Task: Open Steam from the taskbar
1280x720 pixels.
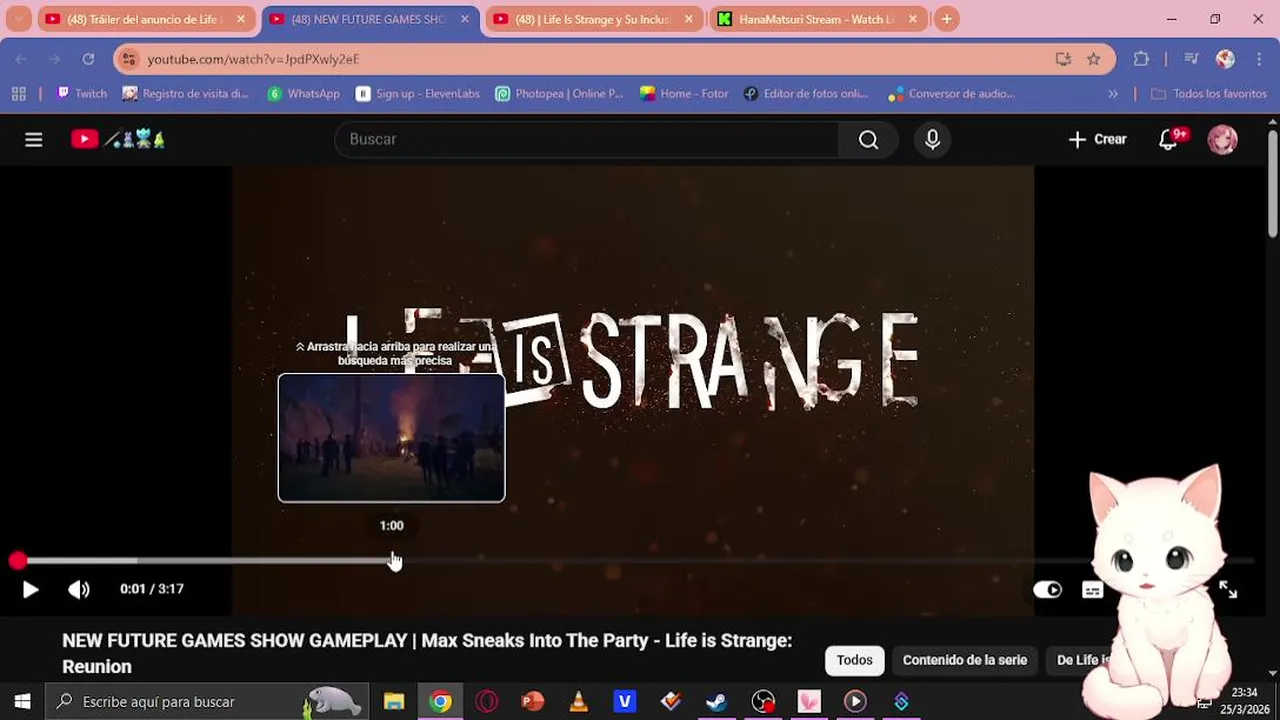Action: coord(717,702)
